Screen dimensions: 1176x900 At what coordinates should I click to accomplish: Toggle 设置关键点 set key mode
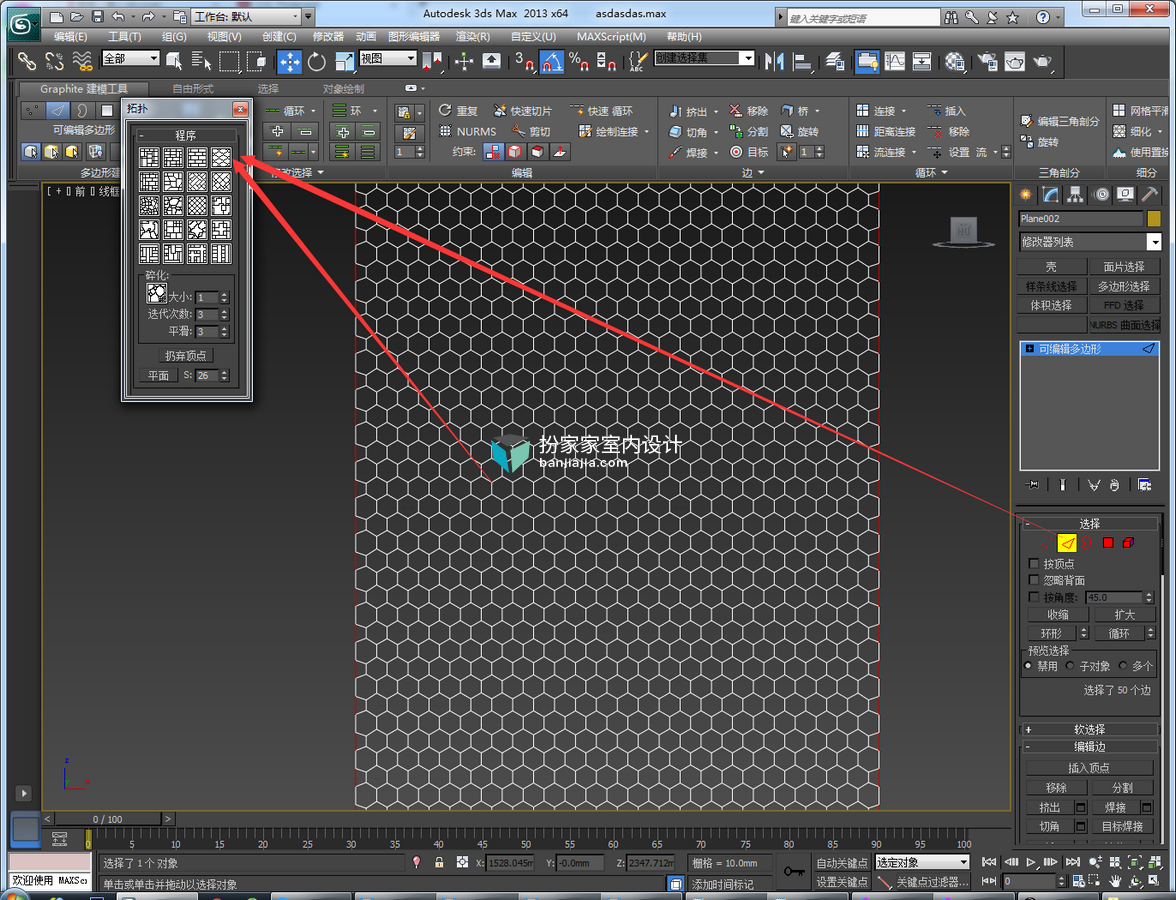coord(842,882)
